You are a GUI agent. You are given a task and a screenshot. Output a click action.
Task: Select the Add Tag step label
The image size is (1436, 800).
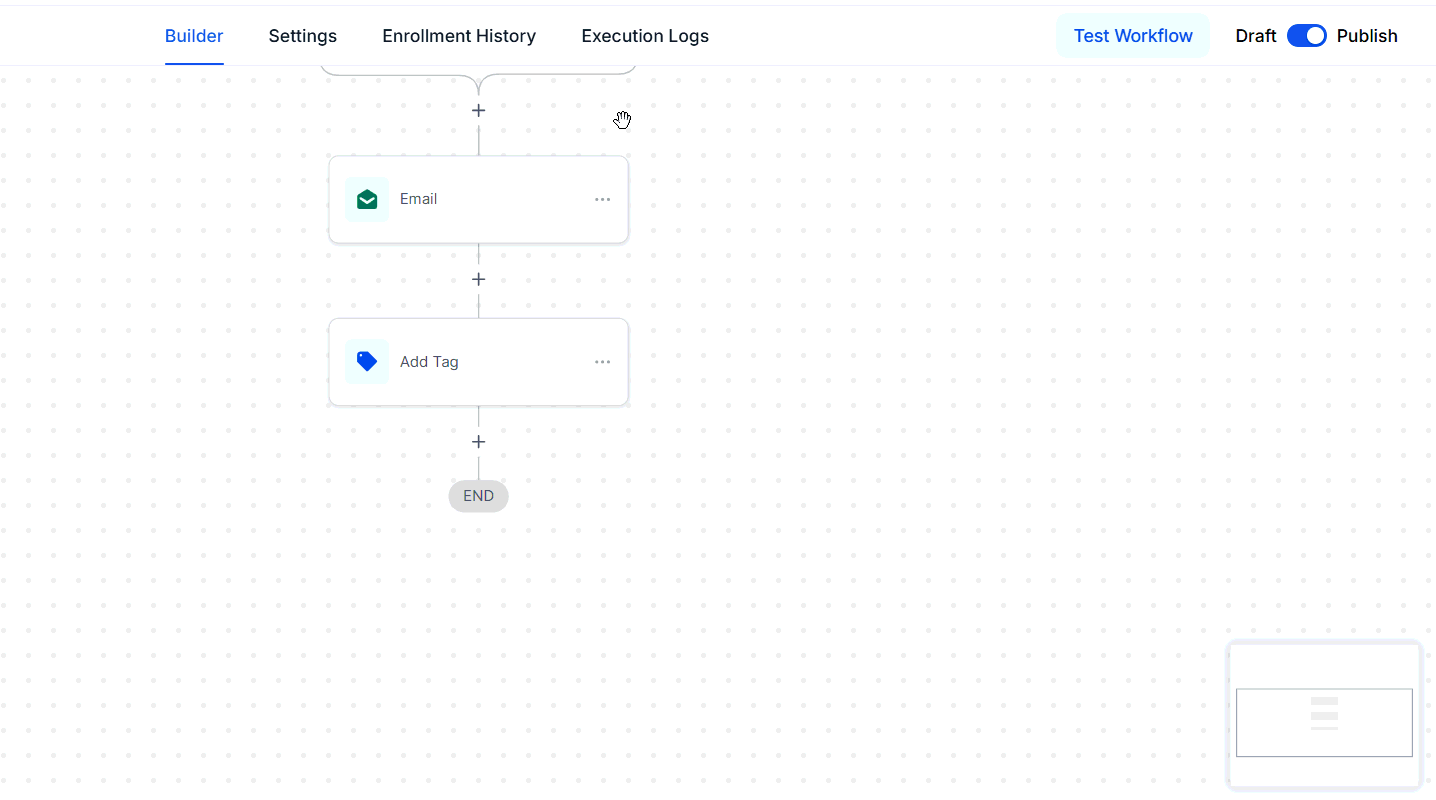pyautogui.click(x=429, y=362)
